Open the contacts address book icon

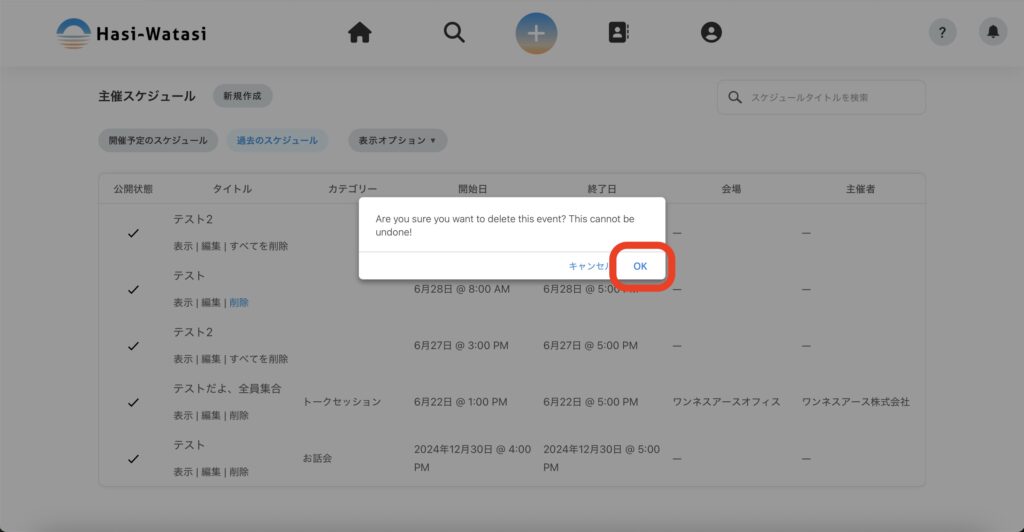[618, 33]
